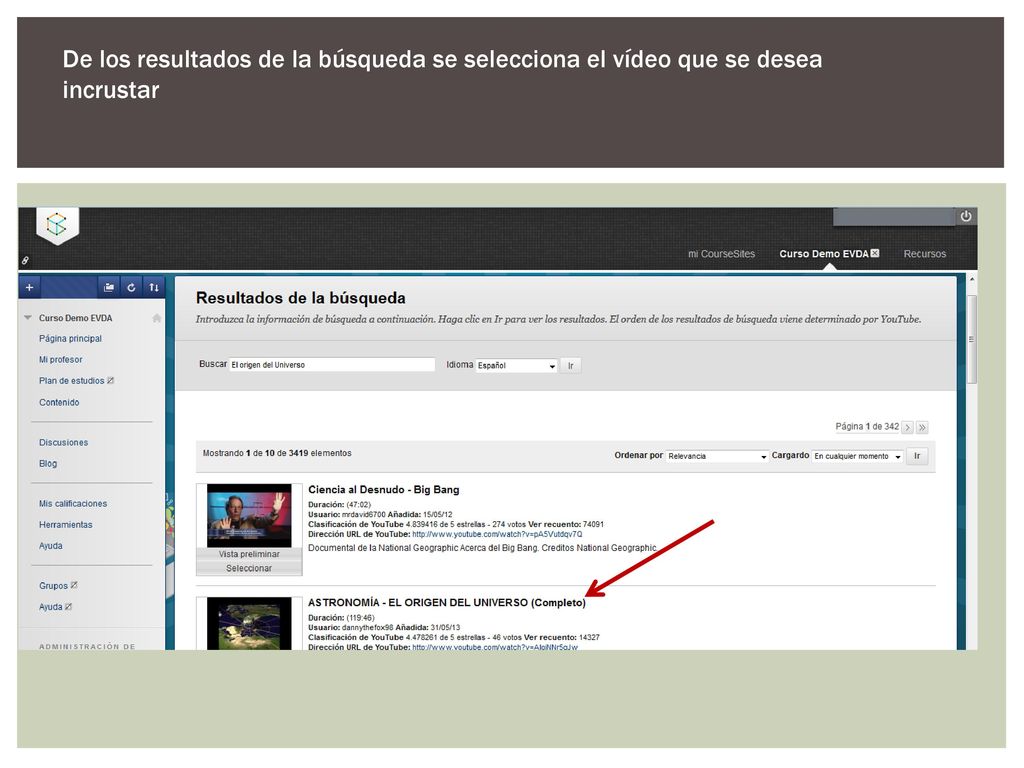Screen dimensions: 1024x768
Task: Click title 'Ciencia al Desnudo - Big Bang'
Action: 383,490
